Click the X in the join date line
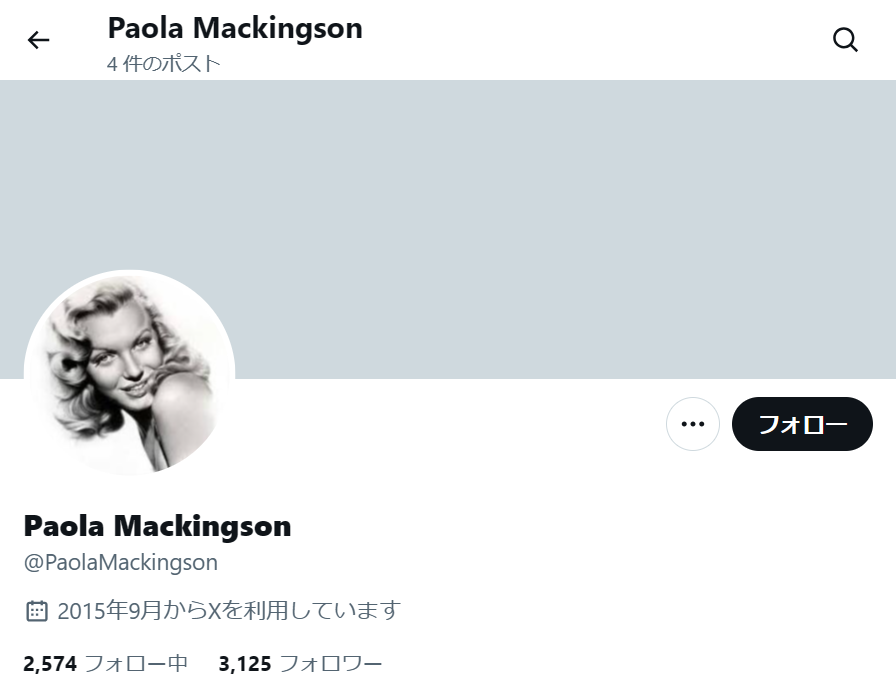This screenshot has height=686, width=896. coord(214,611)
